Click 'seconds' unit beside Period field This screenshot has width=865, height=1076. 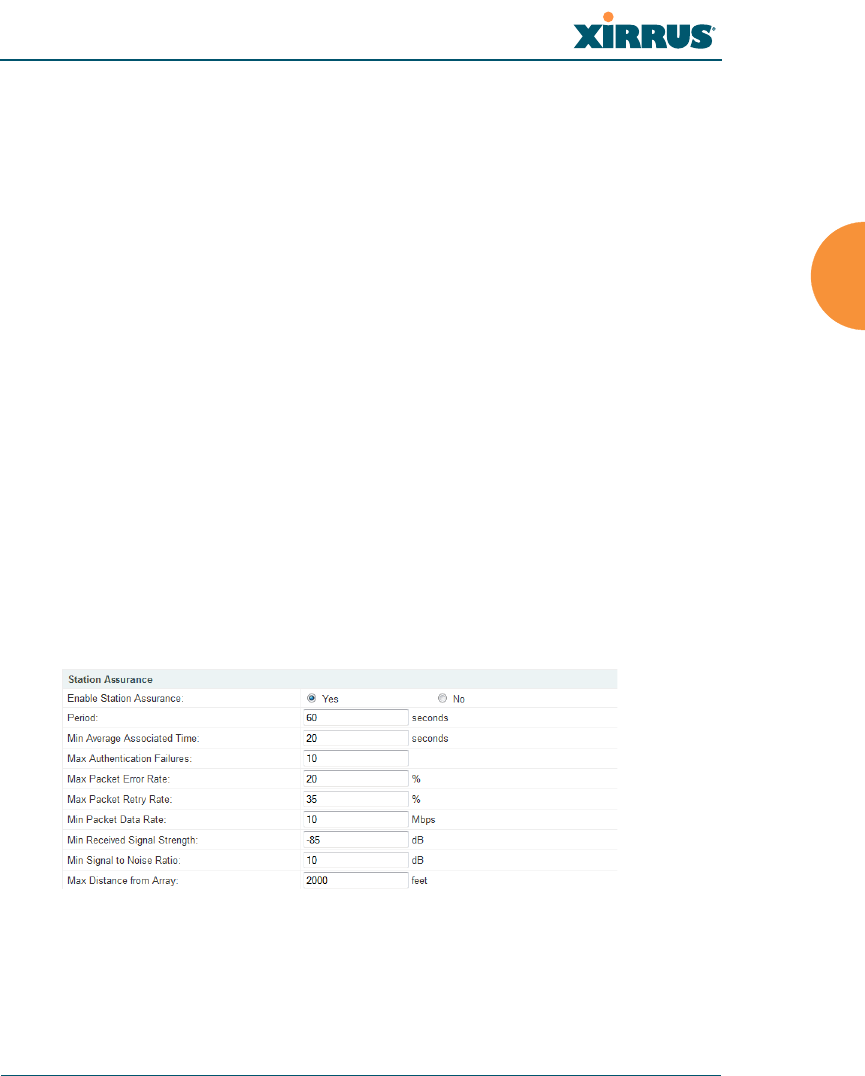[430, 718]
